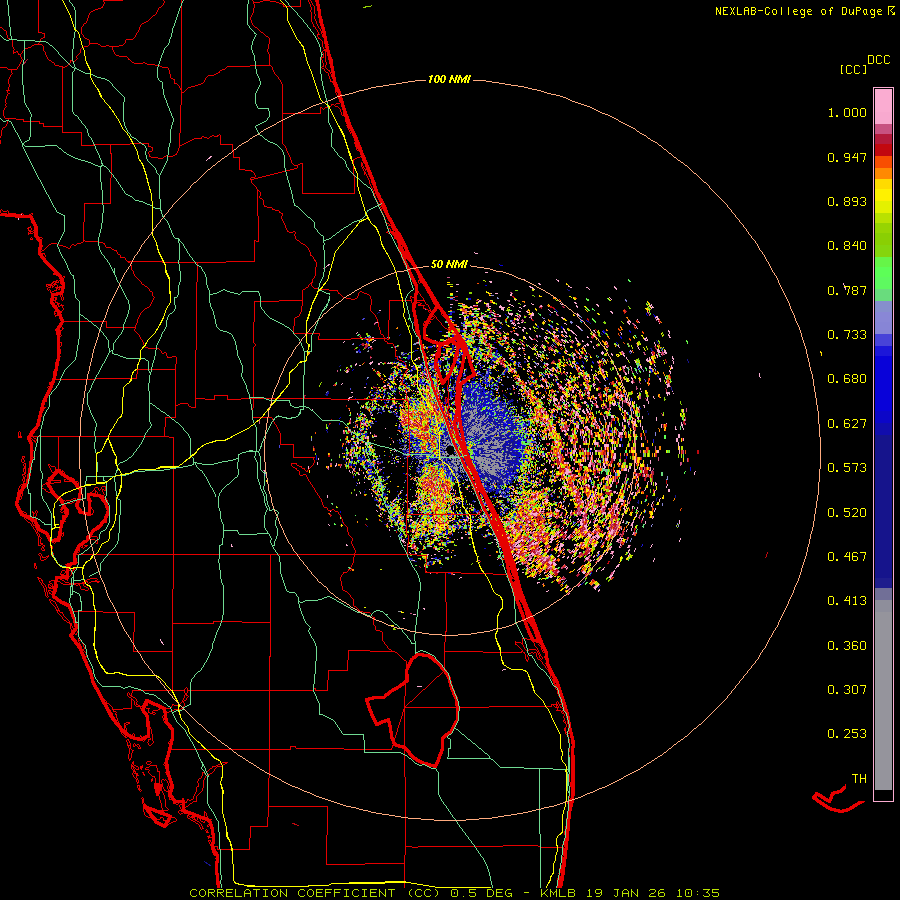Click the gray lower segment of the color bar
The width and height of the screenshot is (900, 900).
point(883,695)
